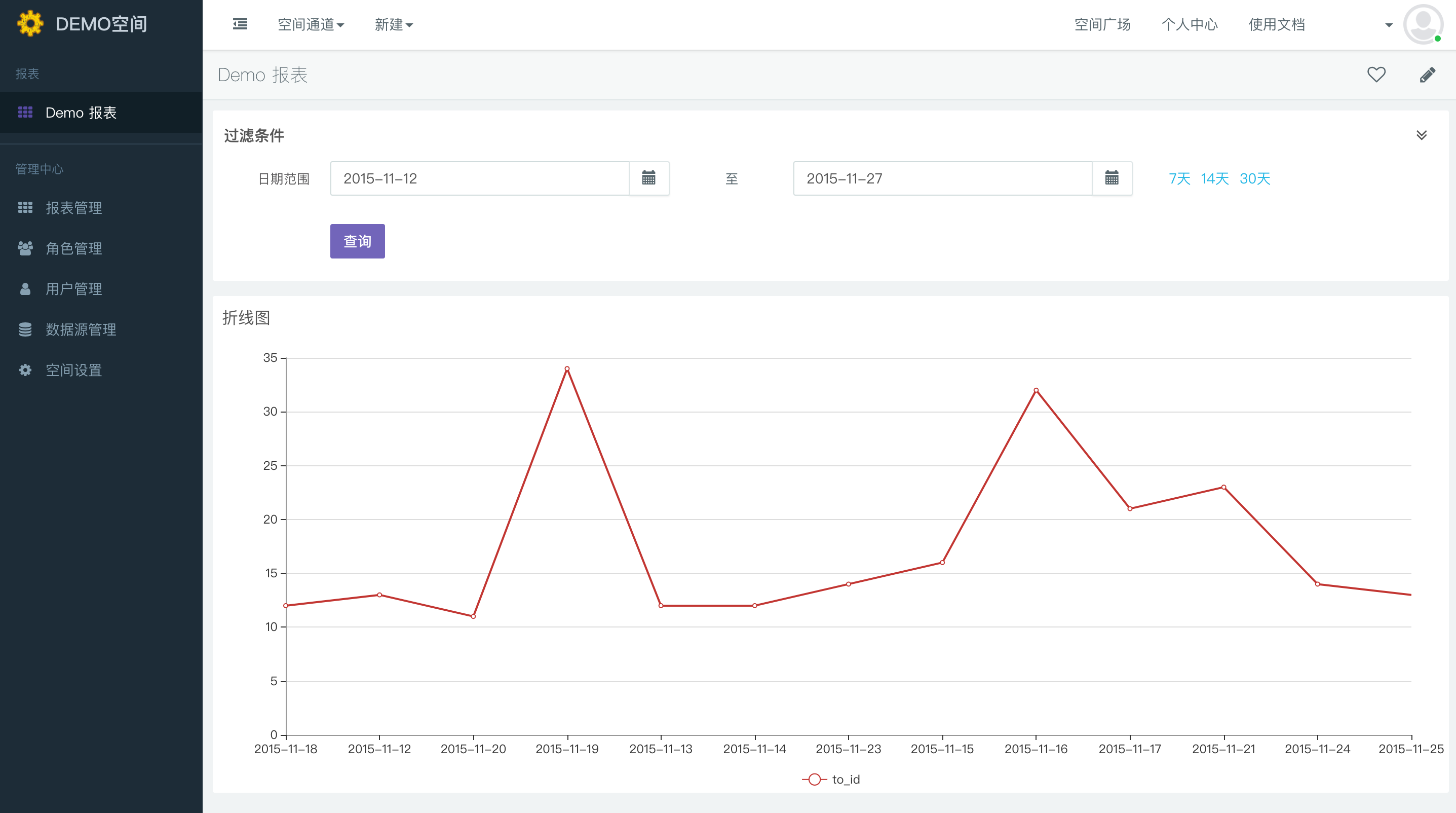Go to 角色管理 in sidebar

click(x=101, y=248)
